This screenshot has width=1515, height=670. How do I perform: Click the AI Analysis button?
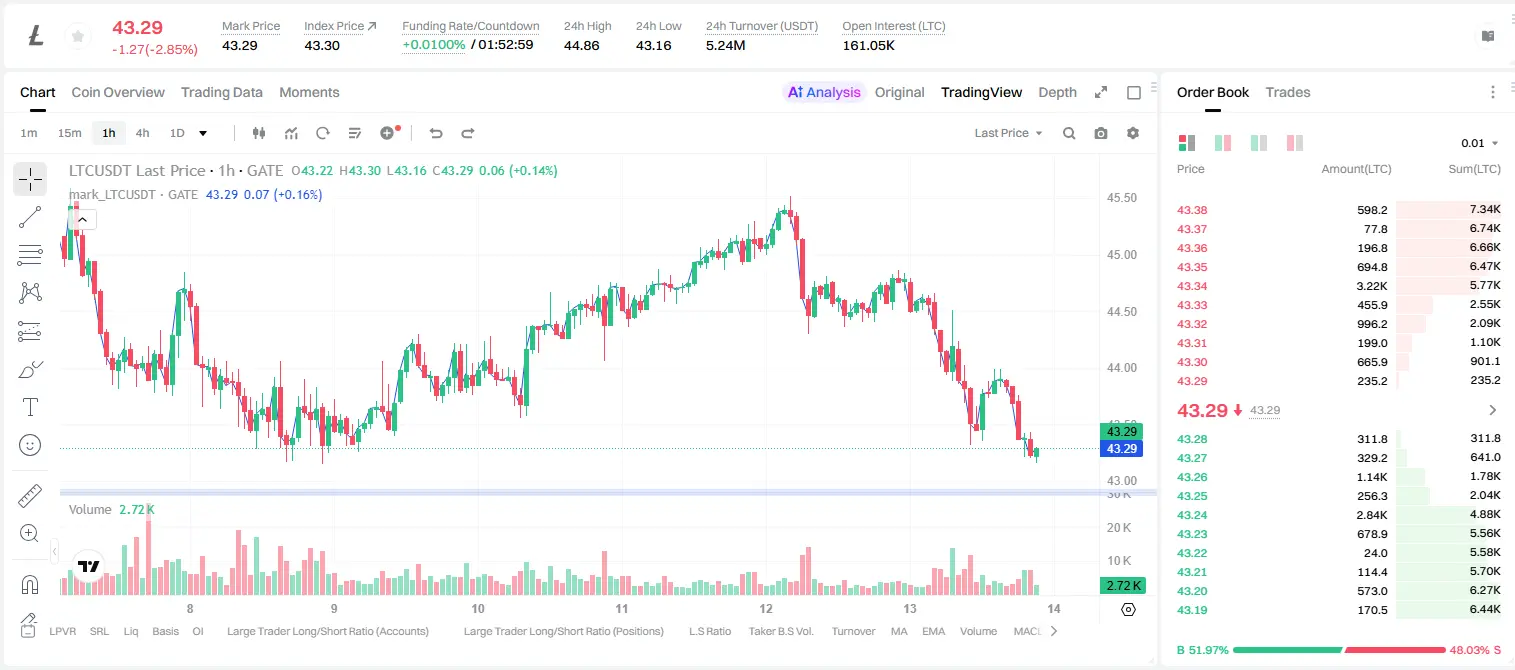point(824,92)
